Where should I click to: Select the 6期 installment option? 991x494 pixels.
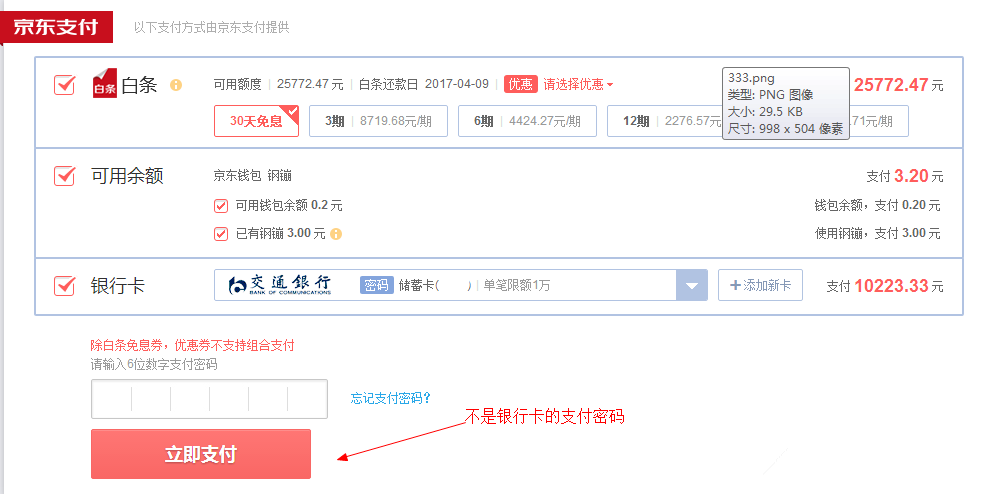click(x=527, y=121)
